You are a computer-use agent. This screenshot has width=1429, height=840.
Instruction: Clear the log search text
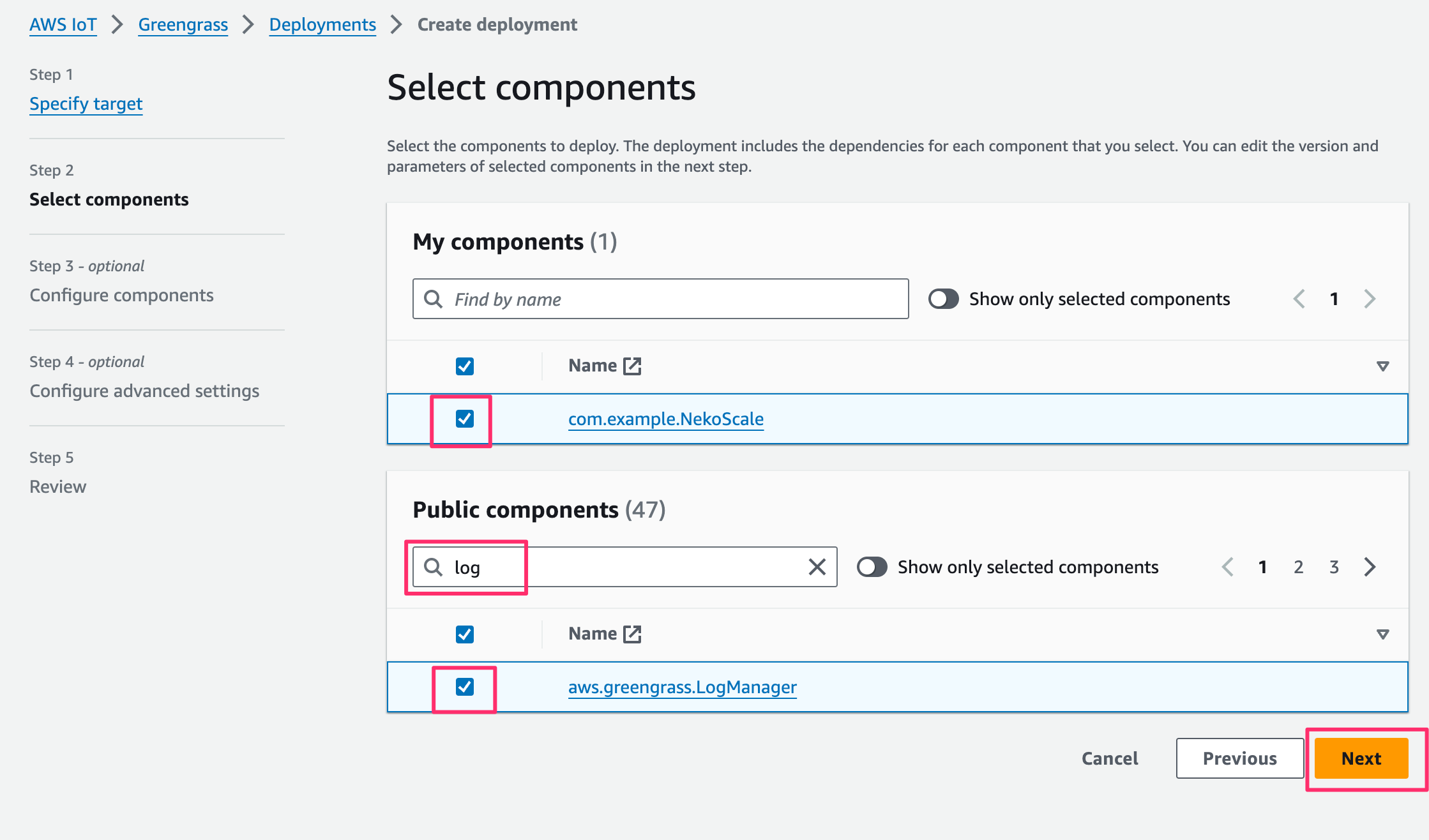pos(817,567)
